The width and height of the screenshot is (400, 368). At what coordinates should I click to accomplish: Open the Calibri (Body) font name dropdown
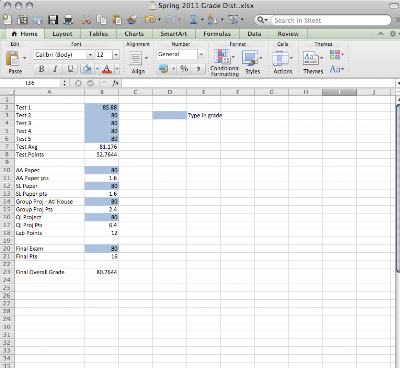pos(90,55)
